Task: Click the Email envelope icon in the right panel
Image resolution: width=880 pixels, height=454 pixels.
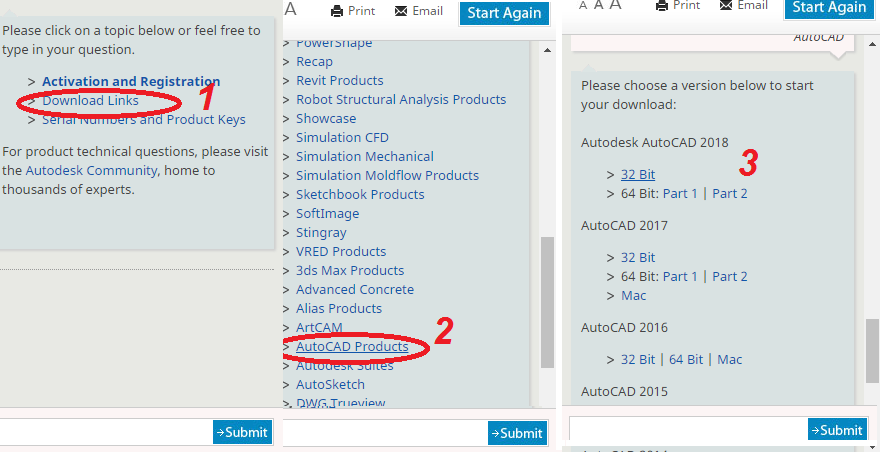Action: click(726, 5)
